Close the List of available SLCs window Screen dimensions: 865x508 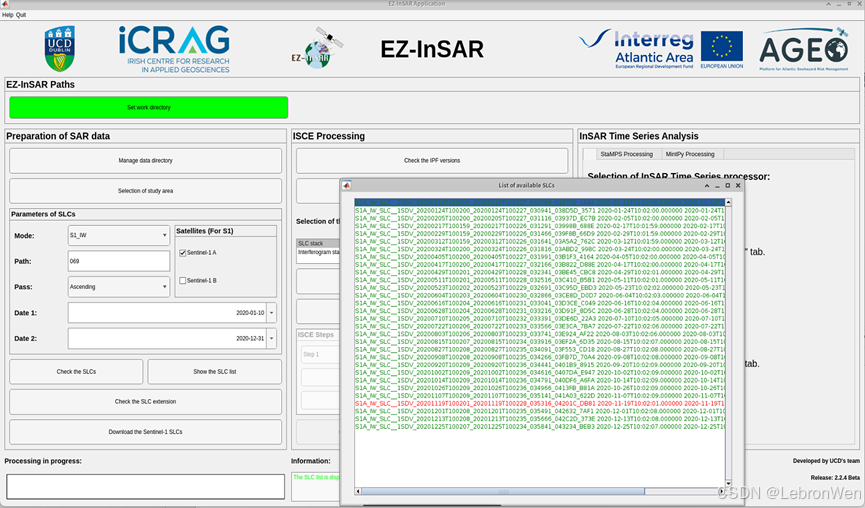(738, 186)
